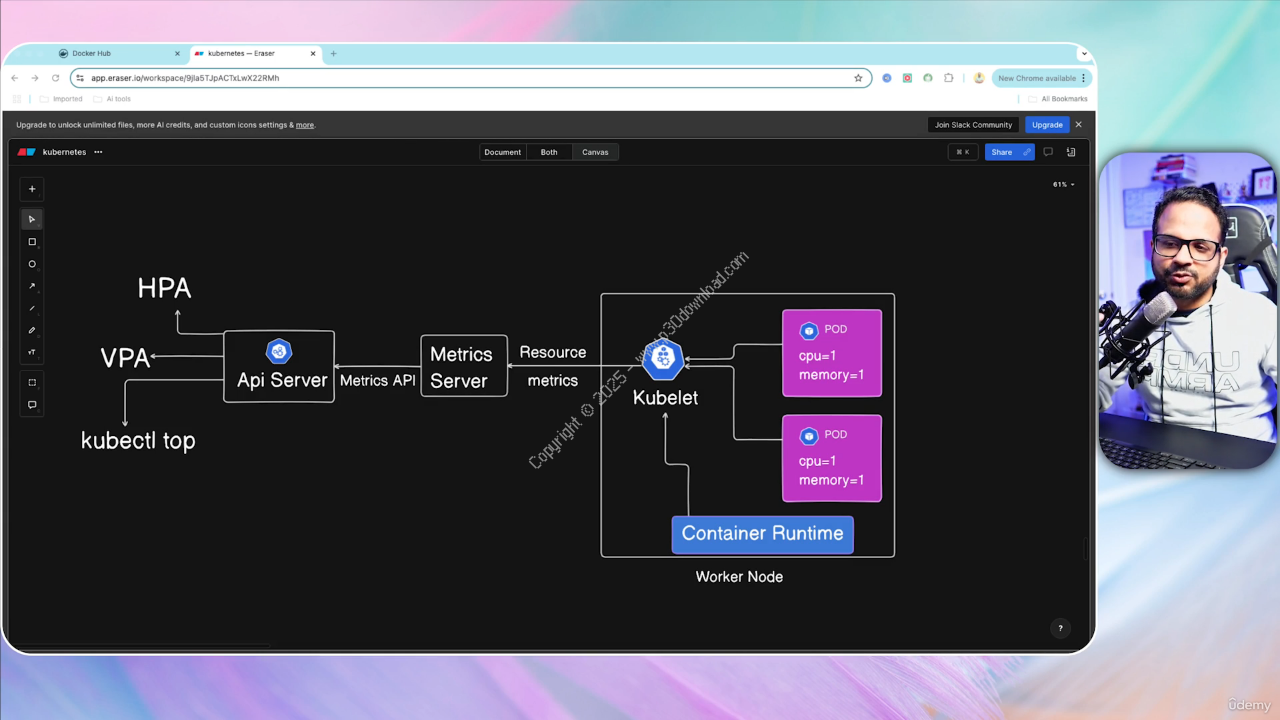Select the pointer selection tool
Screen dimensions: 1280x720
[x=32, y=219]
